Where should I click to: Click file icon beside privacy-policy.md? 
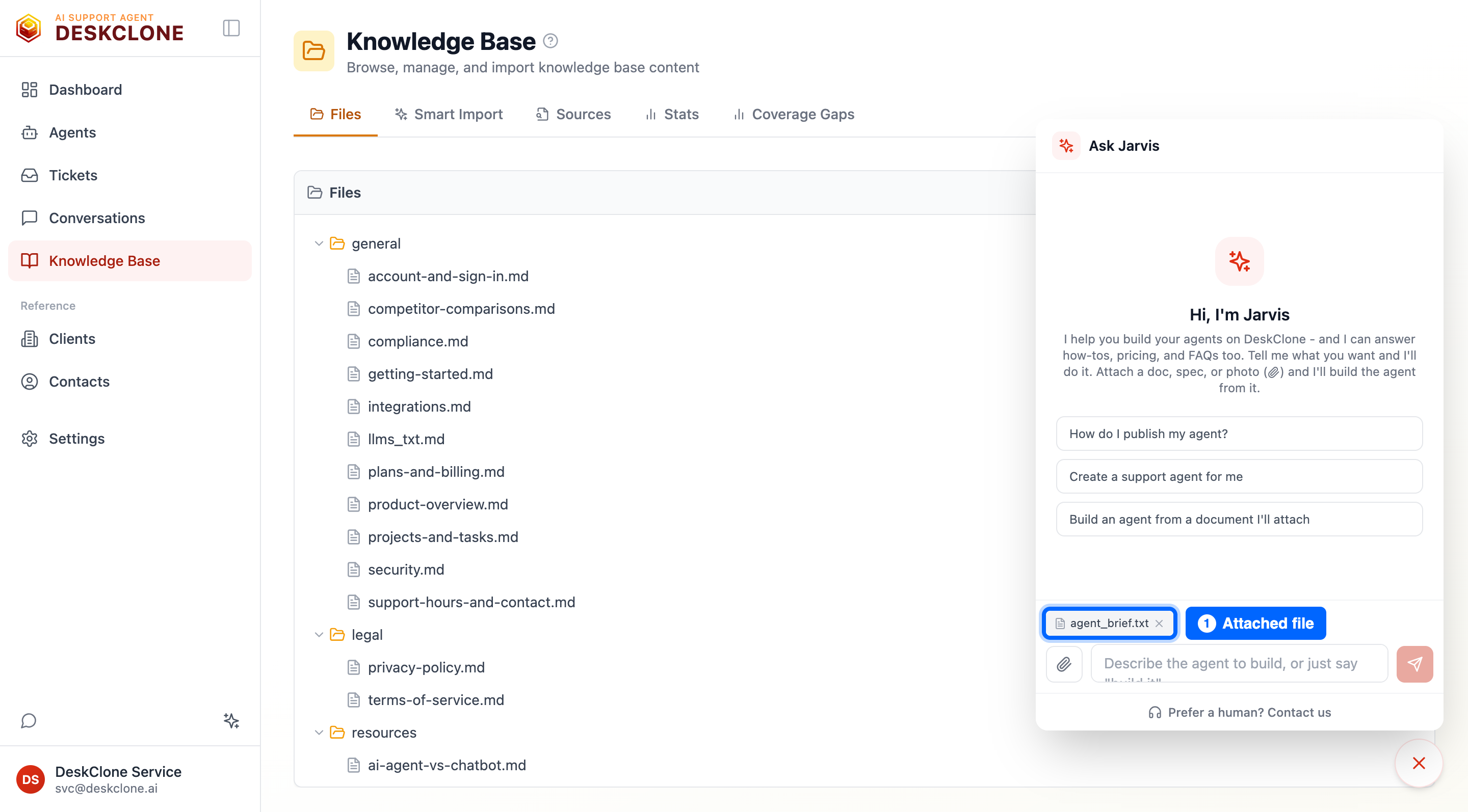(x=353, y=667)
